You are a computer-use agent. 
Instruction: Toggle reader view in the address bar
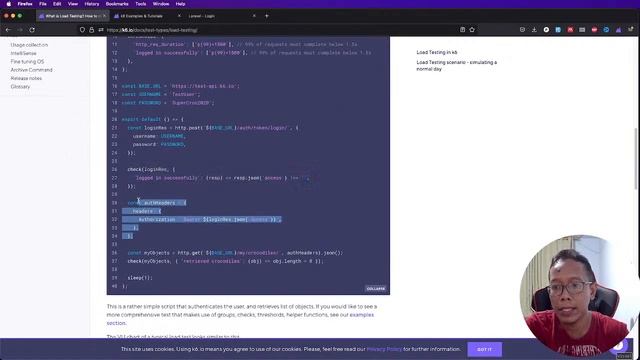[462, 30]
